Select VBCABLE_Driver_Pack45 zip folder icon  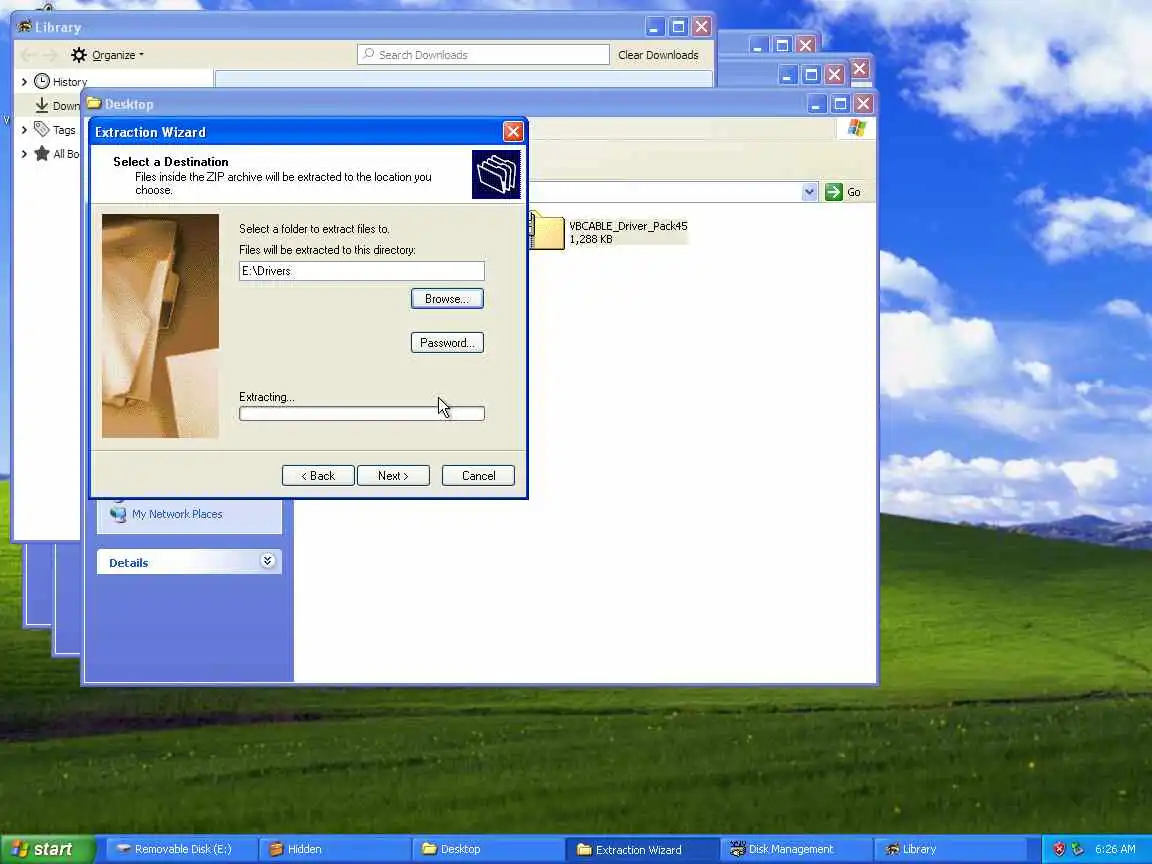(x=547, y=231)
